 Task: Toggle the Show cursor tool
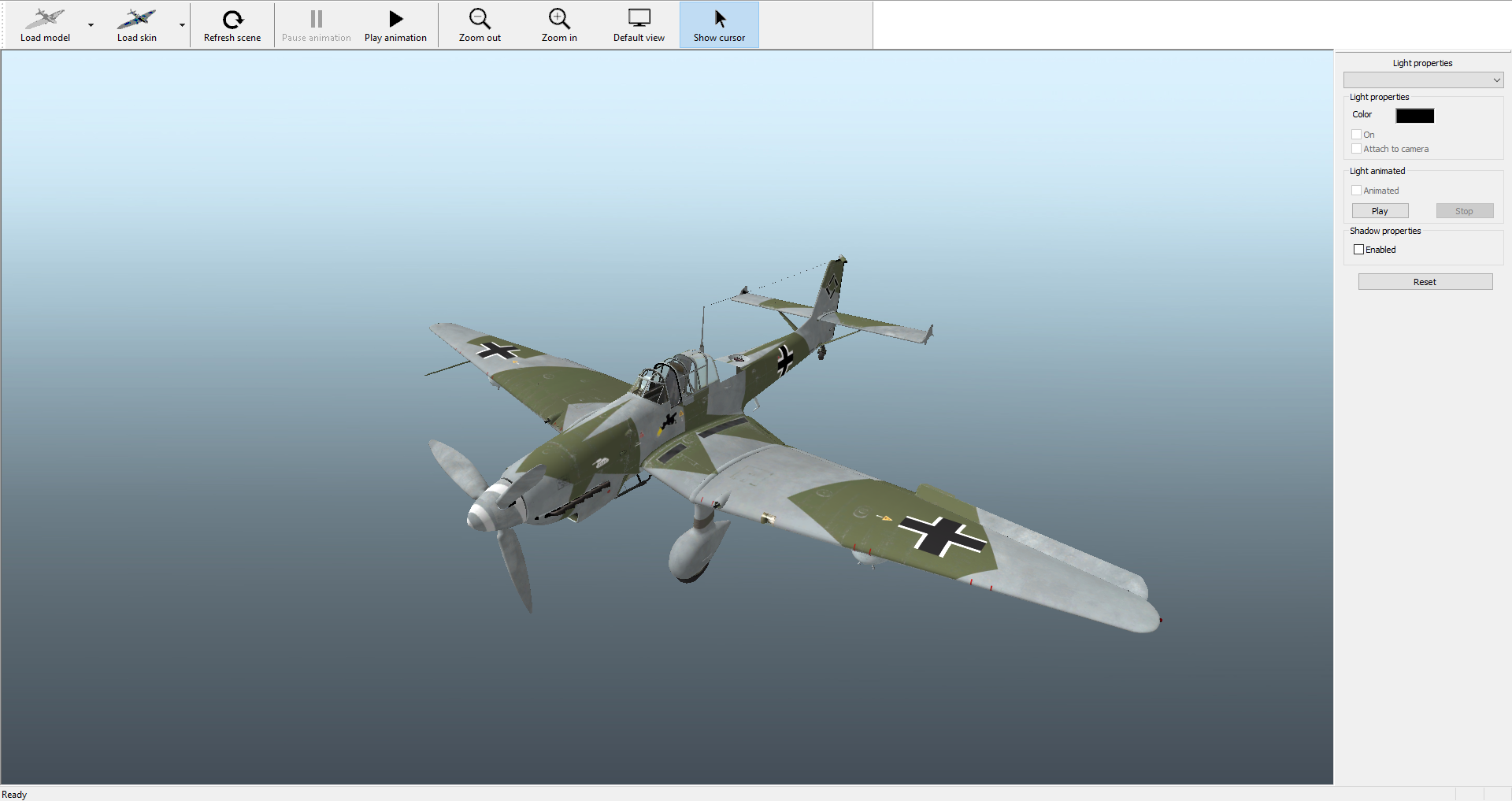click(719, 25)
